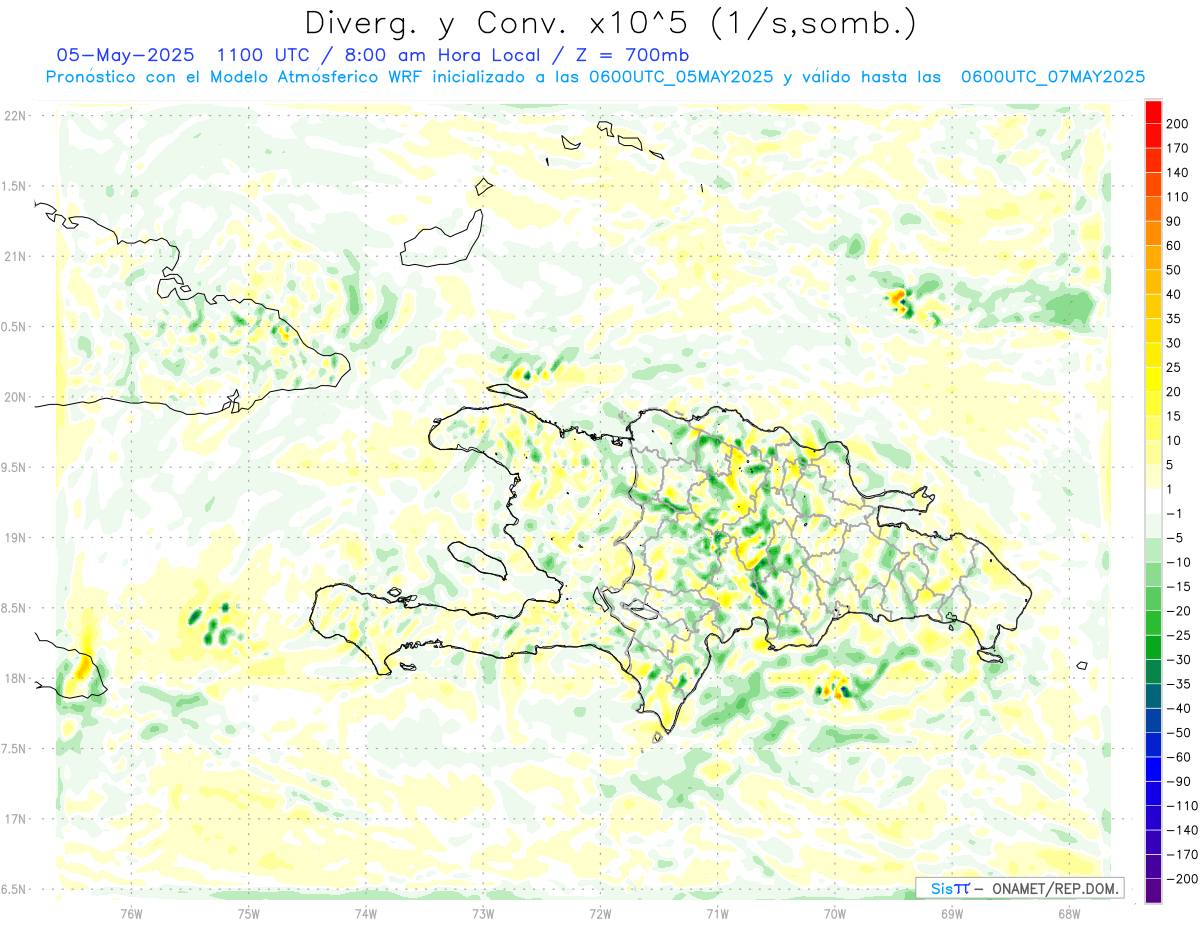Click the '73W' longitude label

(483, 913)
